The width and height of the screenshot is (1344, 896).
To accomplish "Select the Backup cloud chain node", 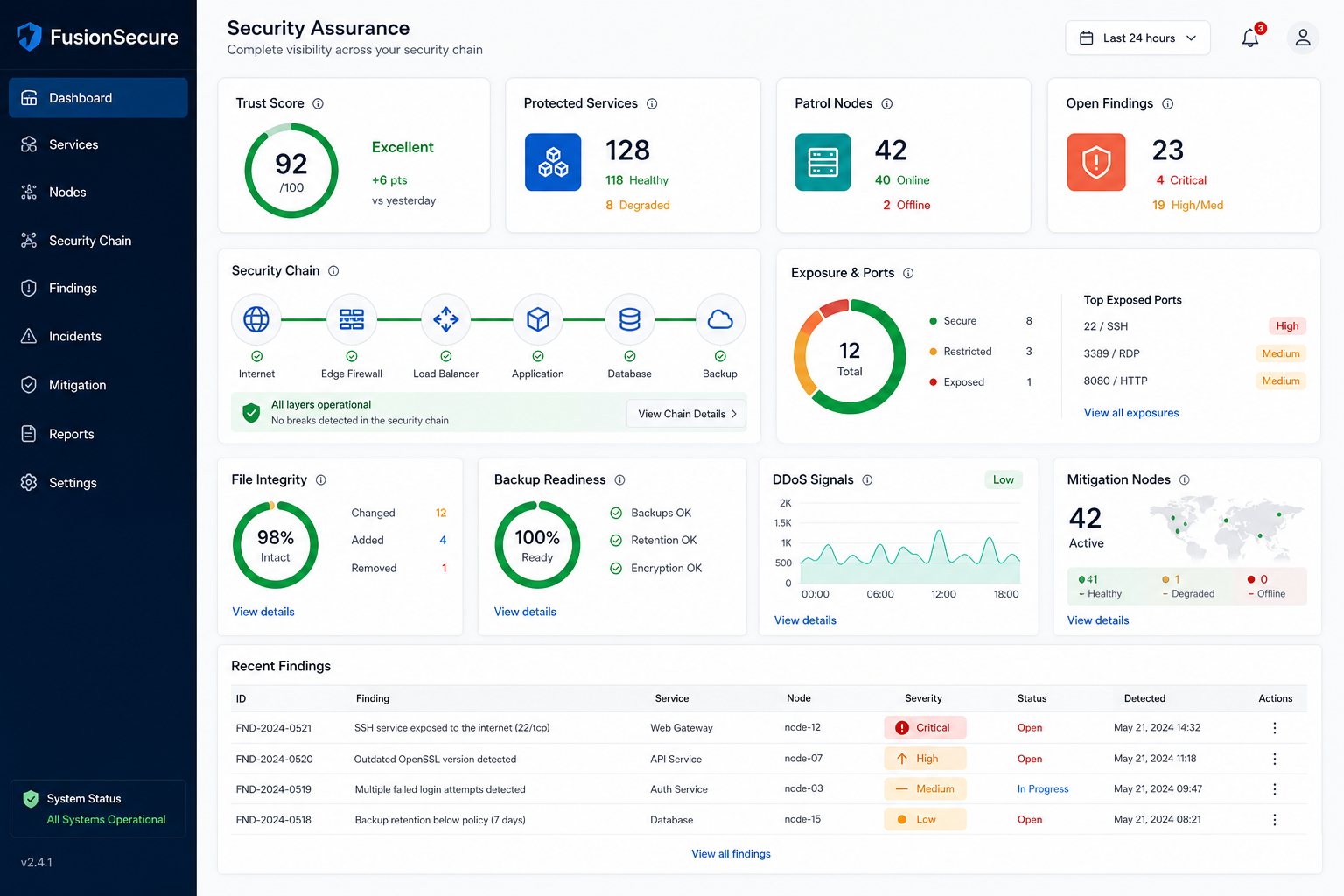I will [720, 319].
